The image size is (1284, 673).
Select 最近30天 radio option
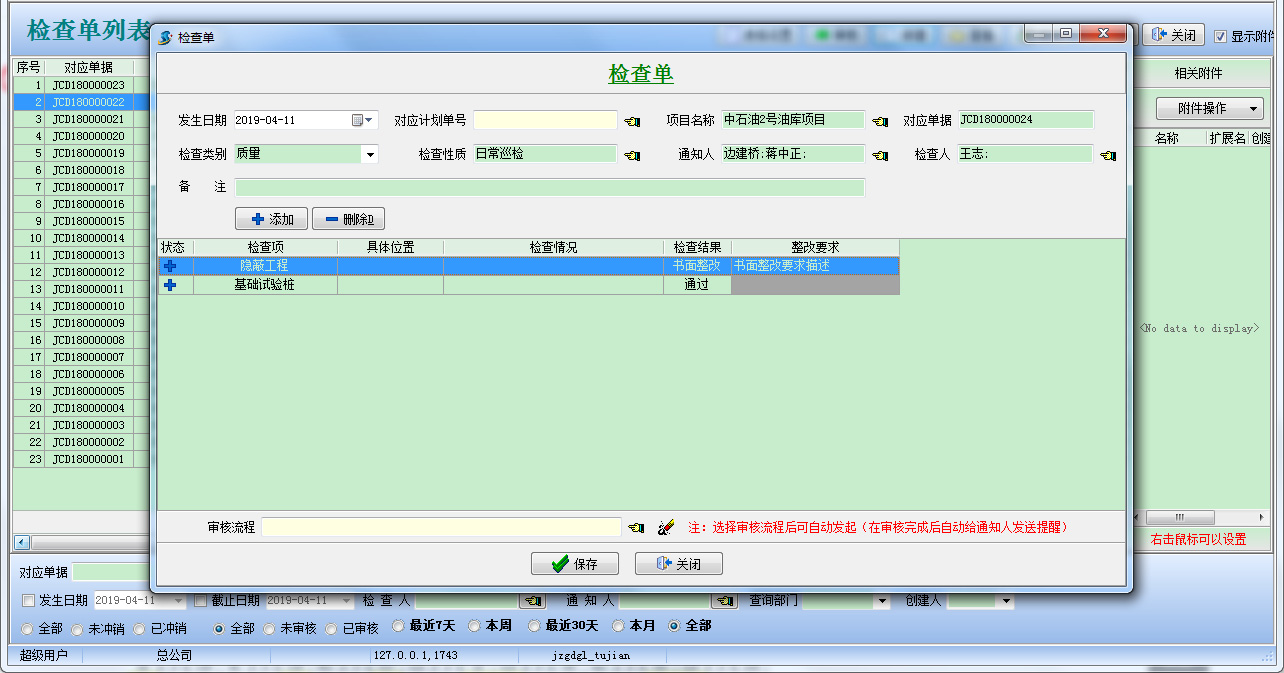[534, 626]
